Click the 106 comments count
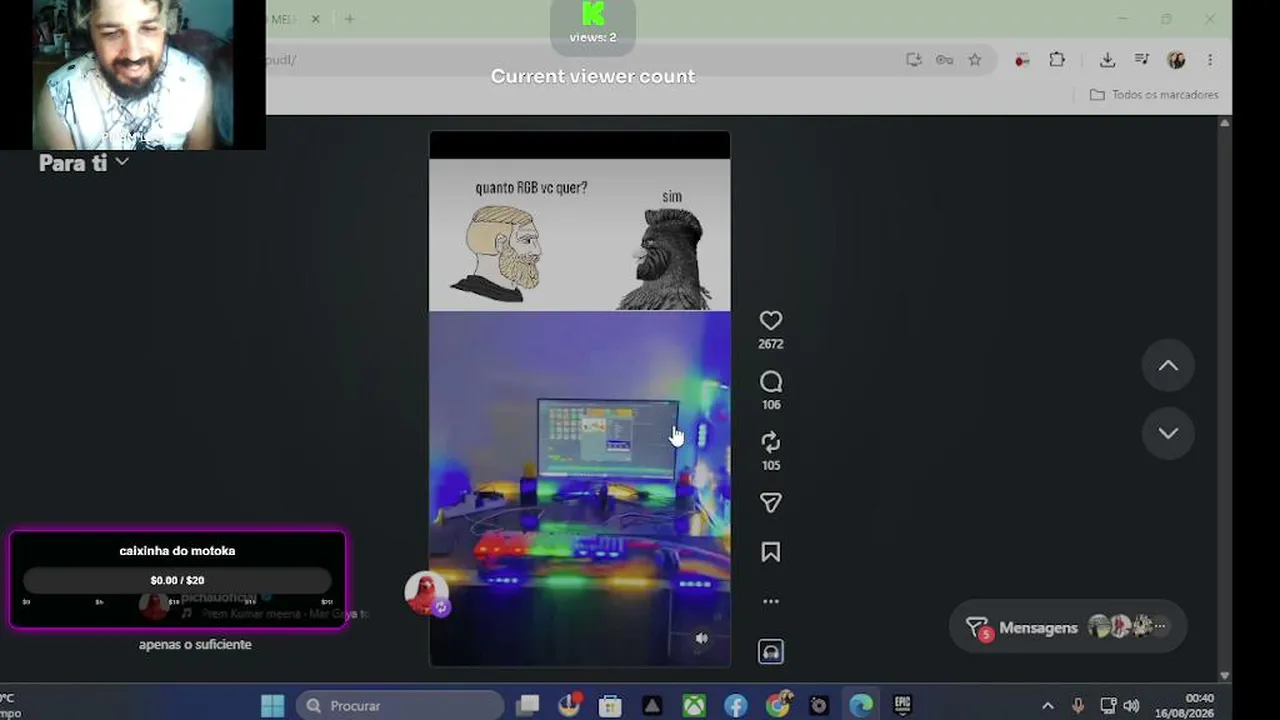Viewport: 1280px width, 720px height. (x=770, y=405)
